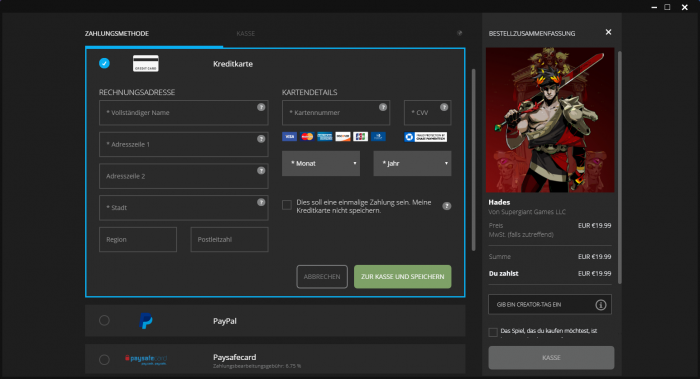
Task: Click help icon in Adresszeile 1 field
Action: click(261, 139)
